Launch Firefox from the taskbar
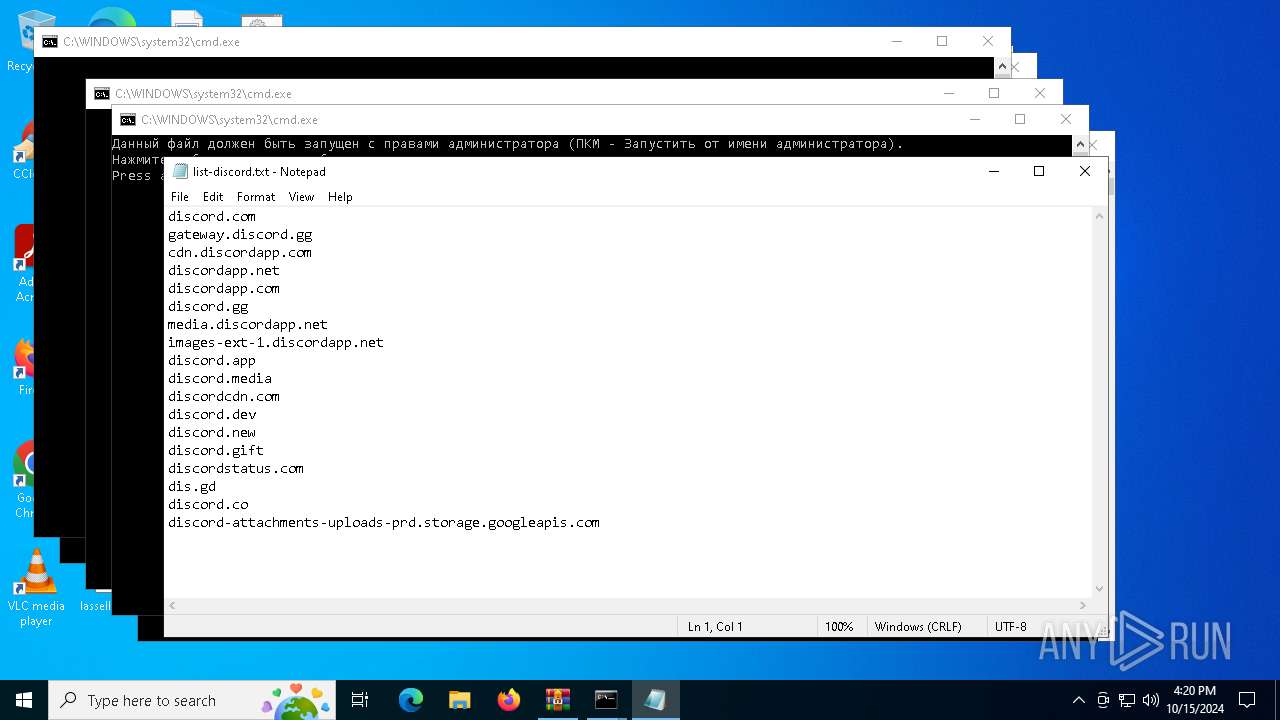This screenshot has width=1280, height=720. [x=508, y=700]
